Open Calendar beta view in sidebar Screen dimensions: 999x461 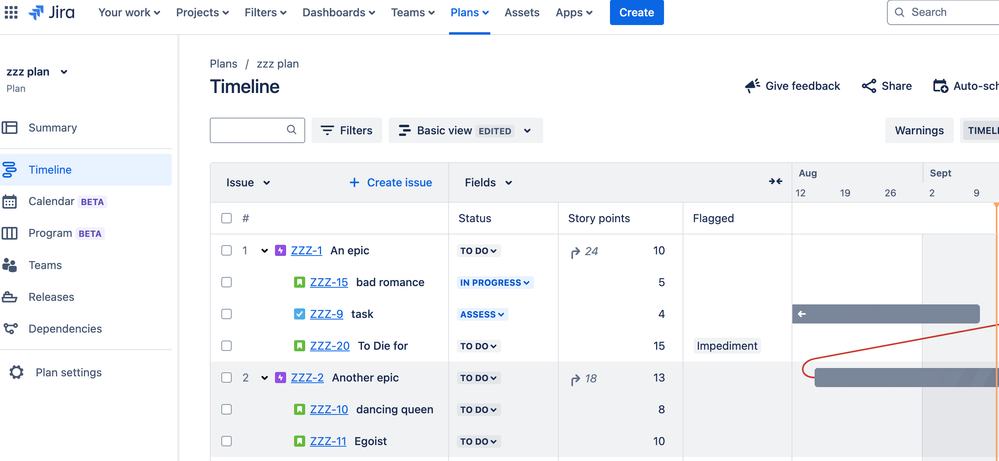point(67,201)
